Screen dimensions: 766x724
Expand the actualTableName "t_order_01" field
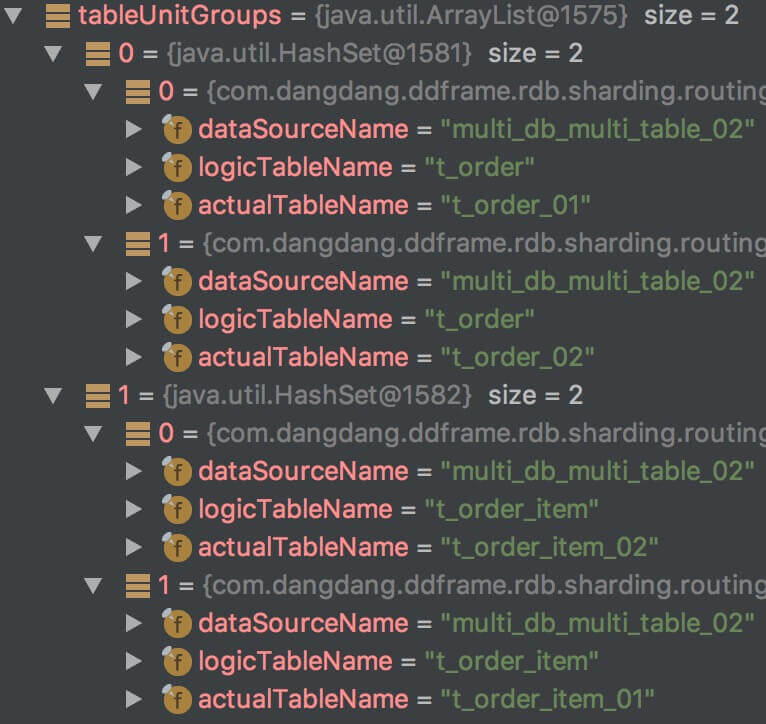(133, 205)
